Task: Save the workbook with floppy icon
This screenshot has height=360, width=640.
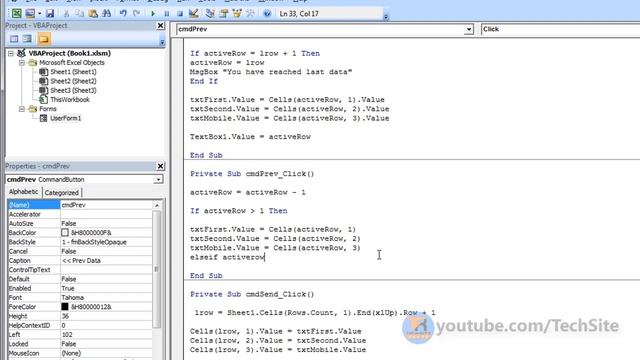Action: coord(50,13)
